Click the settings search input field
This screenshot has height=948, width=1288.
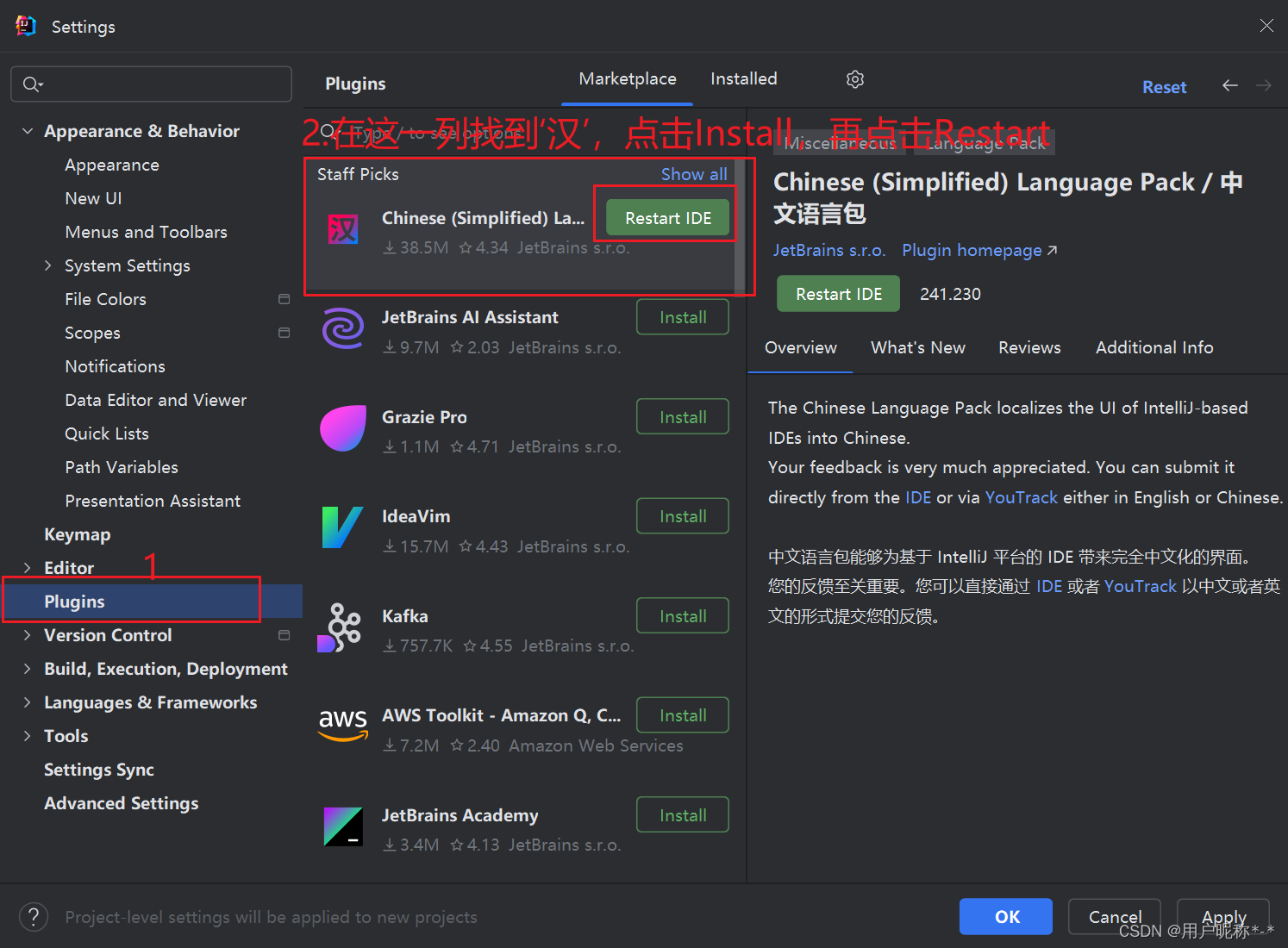151,84
